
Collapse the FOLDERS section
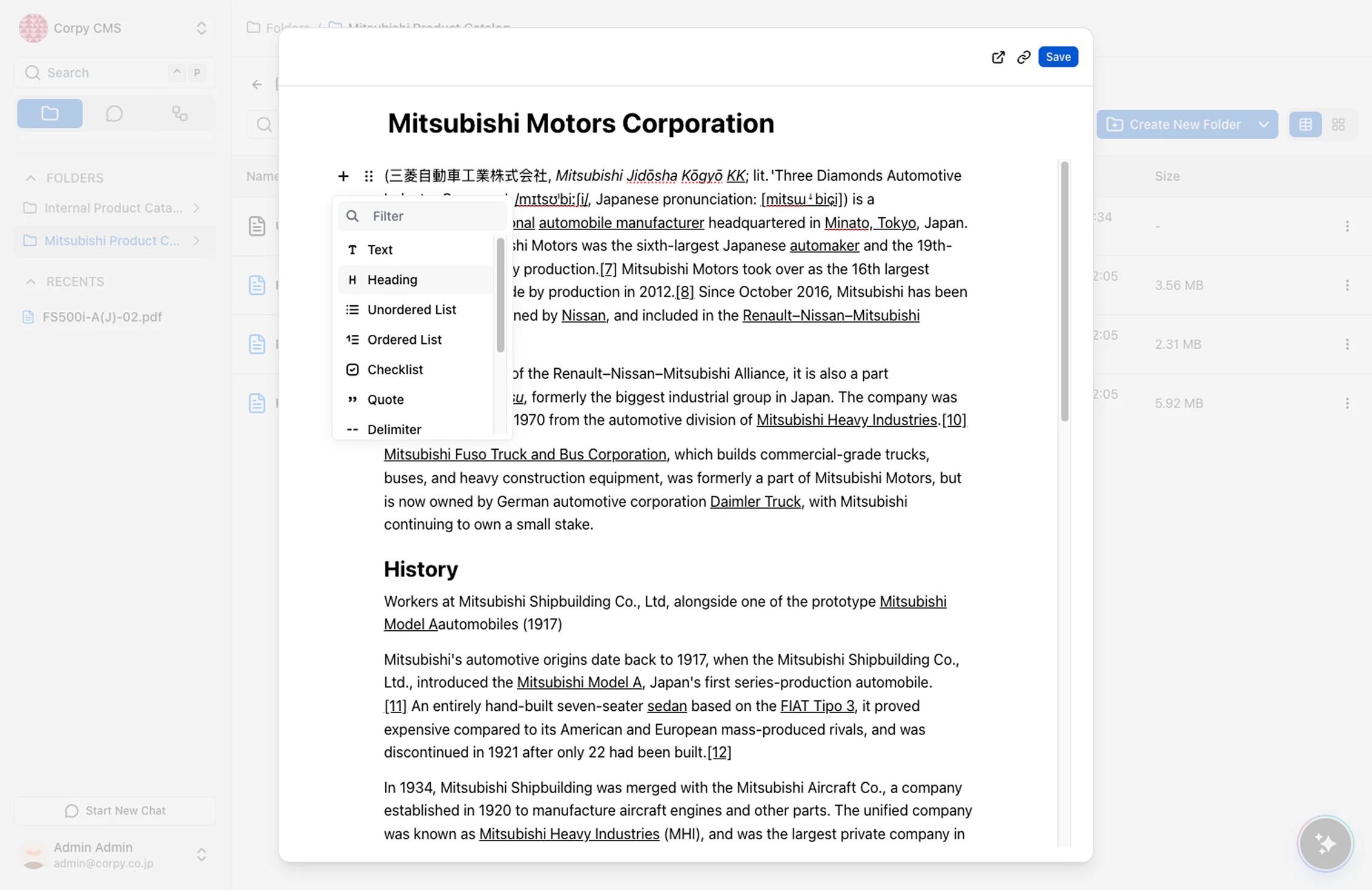point(31,178)
